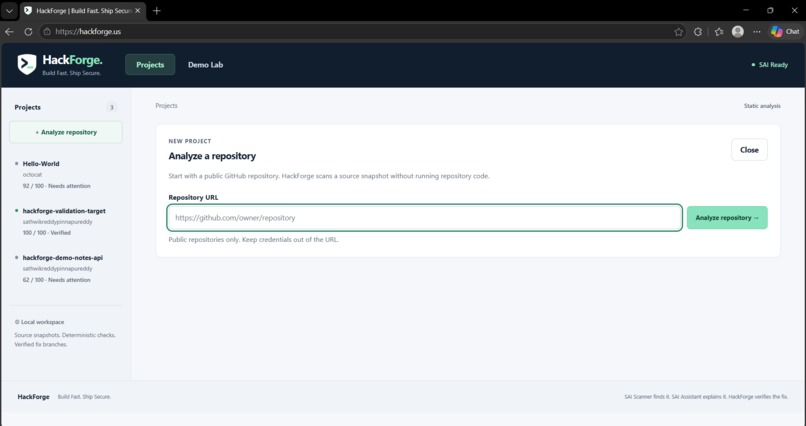The image size is (806, 426).
Task: Switch to the Demo Lab tab
Action: point(206,65)
